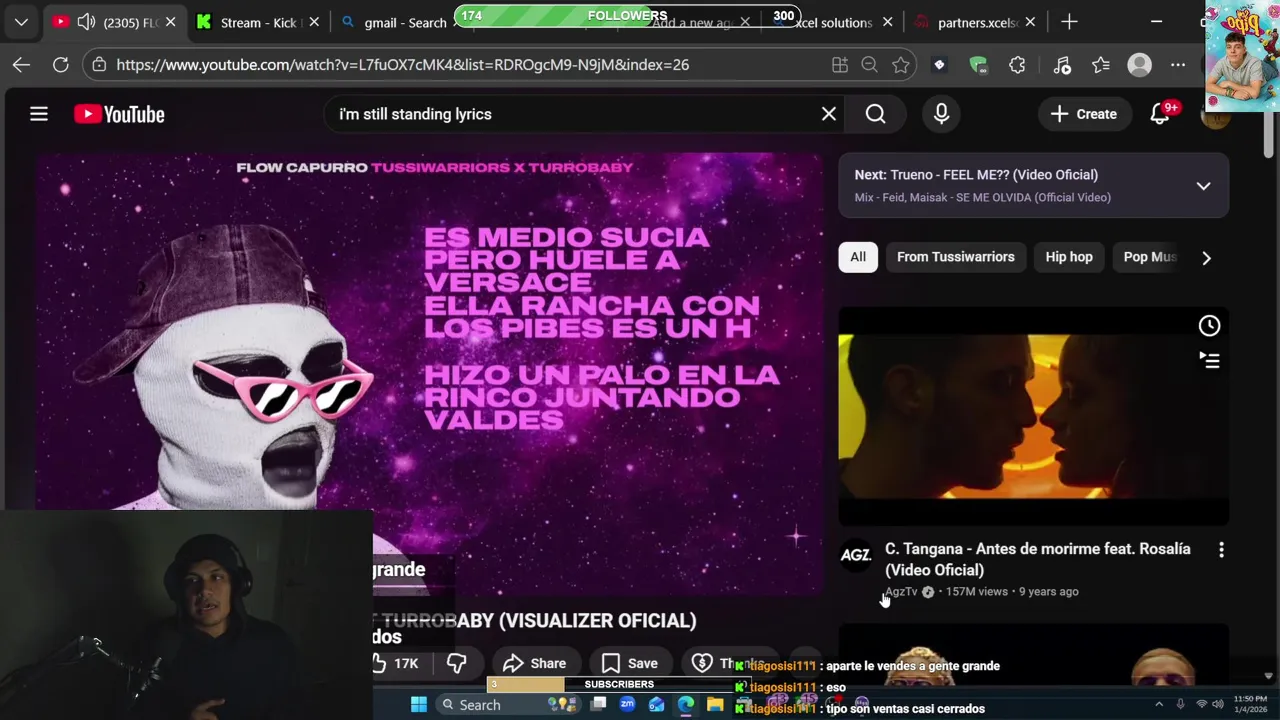Go back in the browser
1280x720 pixels.
tap(21, 65)
